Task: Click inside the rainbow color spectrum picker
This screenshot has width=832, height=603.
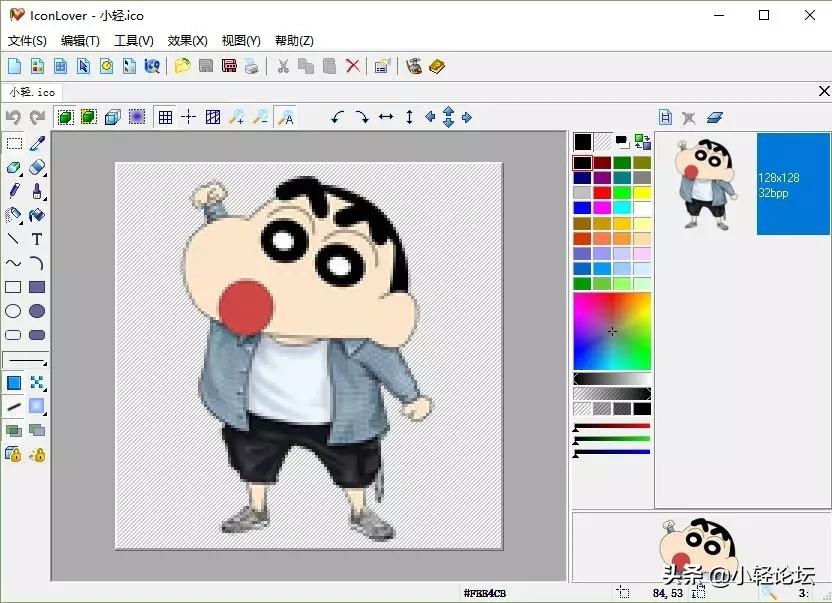Action: tap(612, 331)
